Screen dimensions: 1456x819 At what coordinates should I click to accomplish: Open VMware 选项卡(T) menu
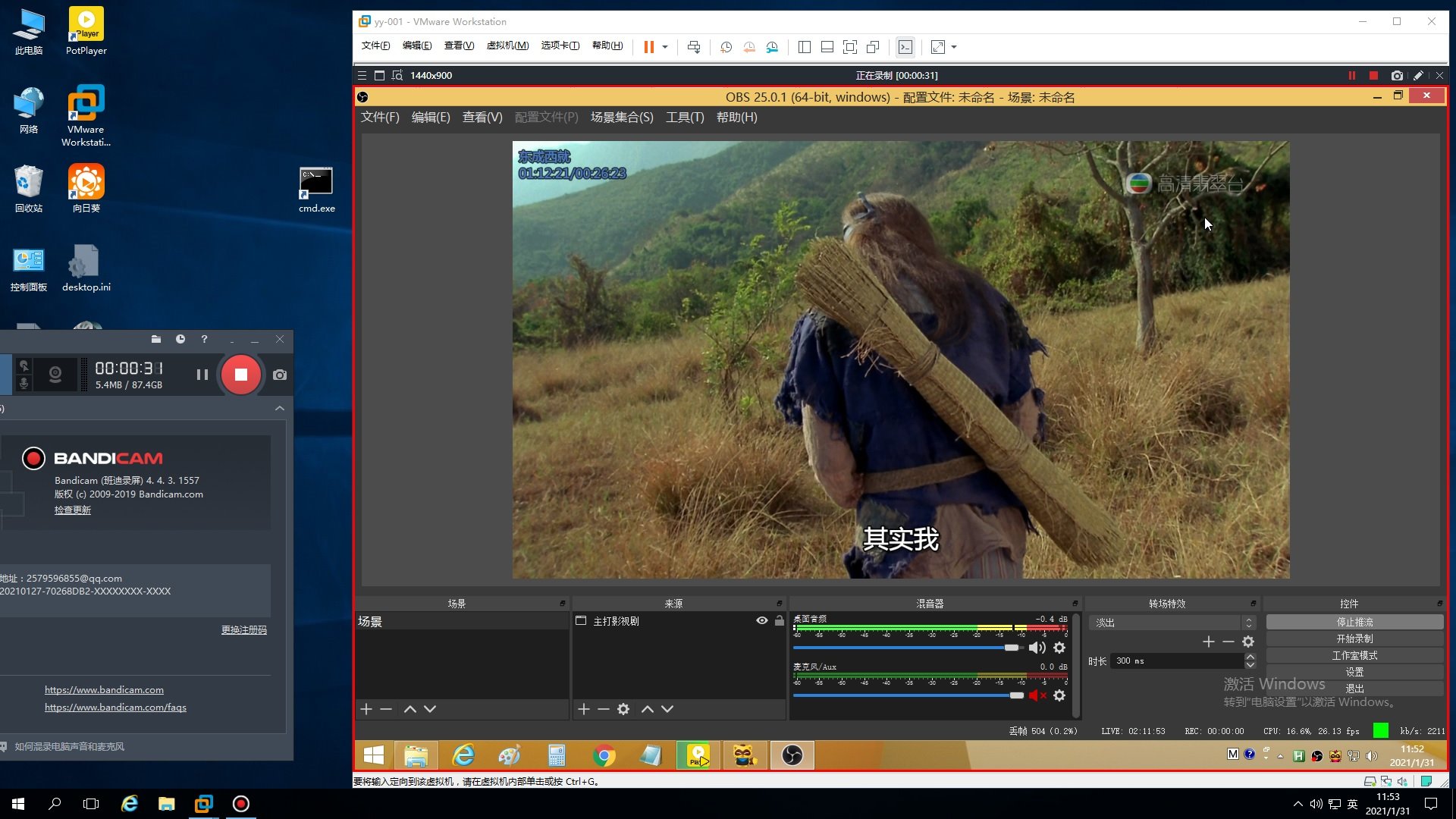560,45
